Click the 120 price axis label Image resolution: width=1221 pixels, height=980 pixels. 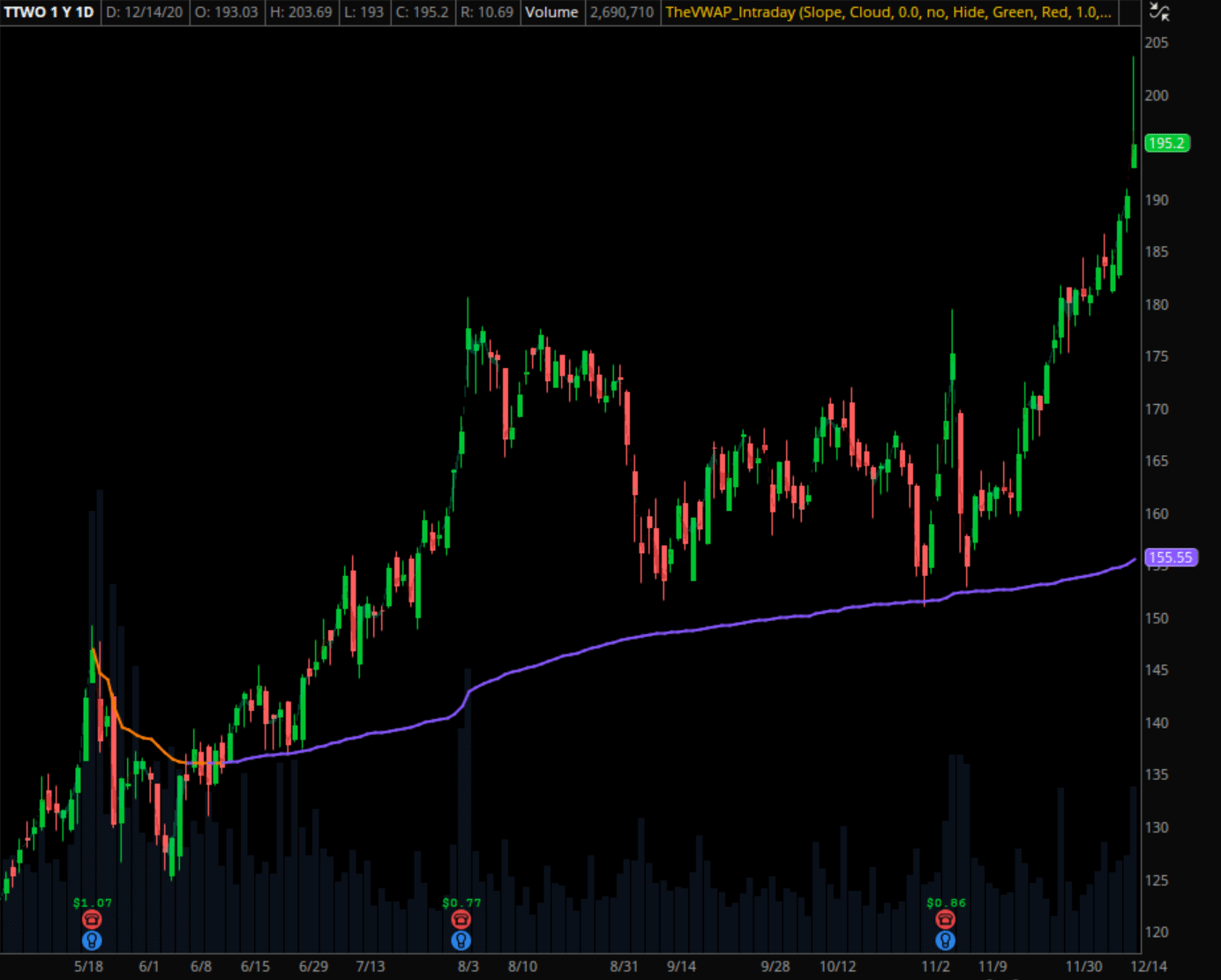1156,931
